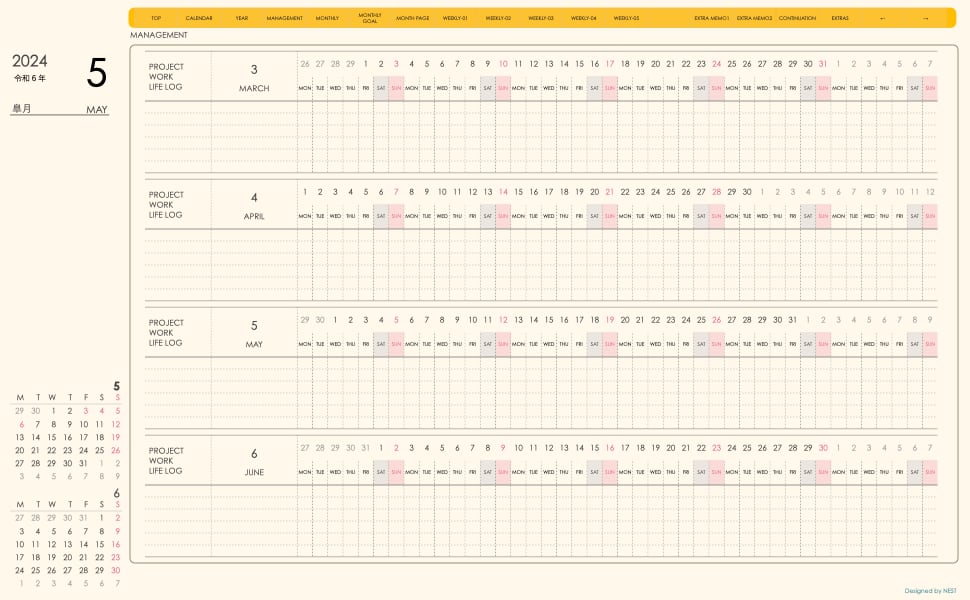
Task: Click day 16 in the JUNE tracker header
Action: click(x=610, y=448)
